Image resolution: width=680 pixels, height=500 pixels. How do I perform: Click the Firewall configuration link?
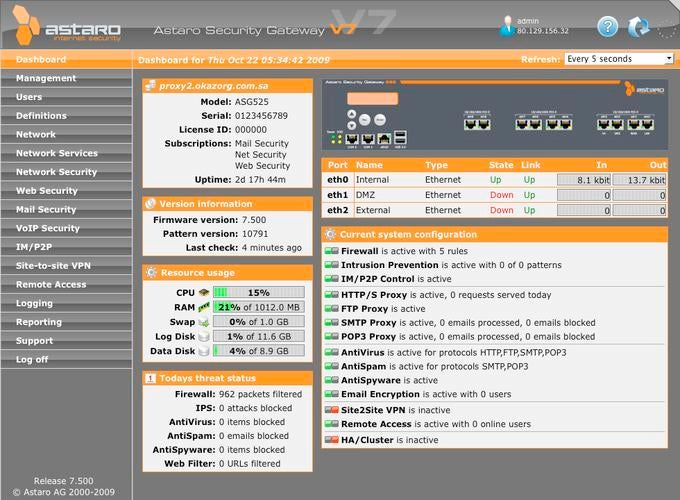tap(360, 251)
